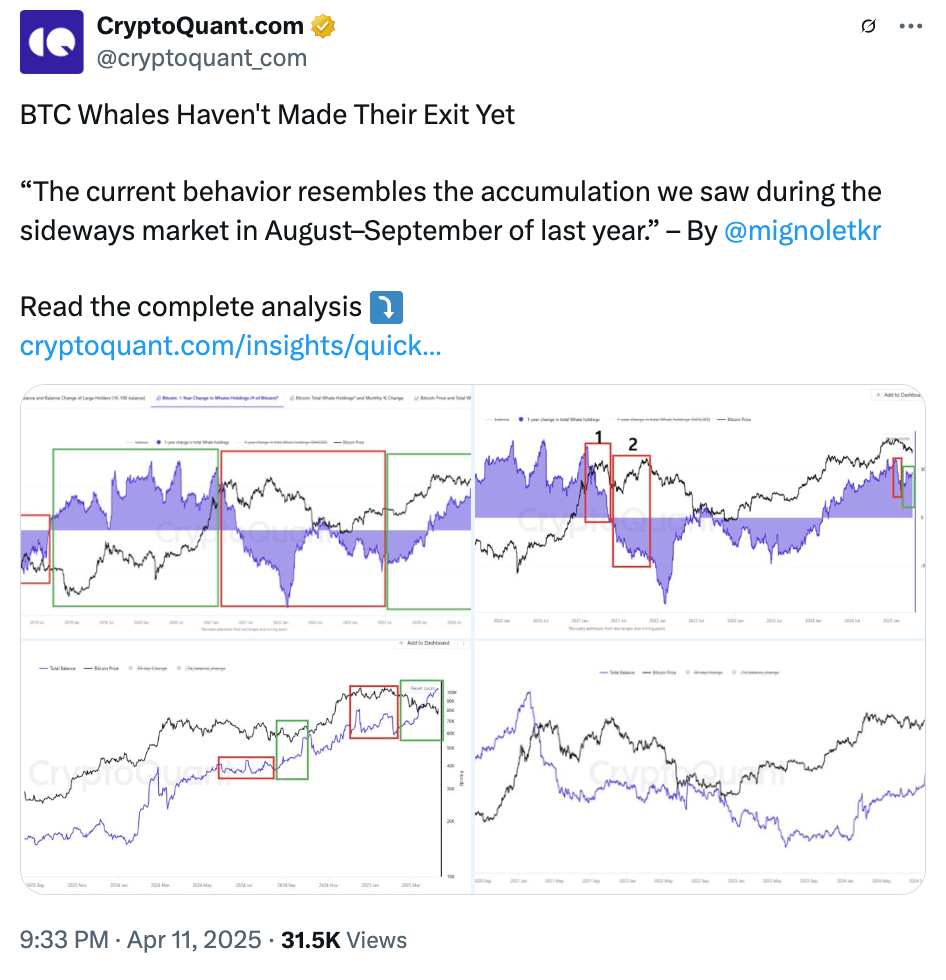946x980 pixels.
Task: View the 31.5K Views count
Action: [344, 940]
